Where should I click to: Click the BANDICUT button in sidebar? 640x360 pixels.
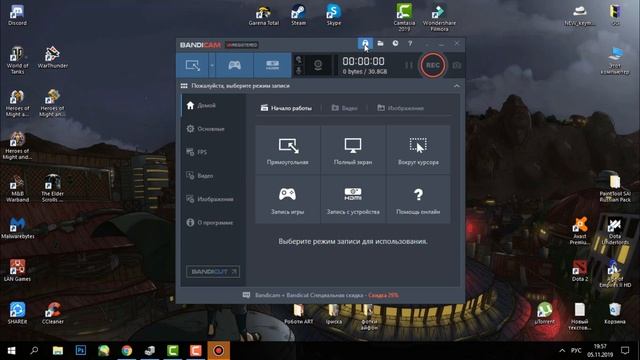click(x=213, y=272)
